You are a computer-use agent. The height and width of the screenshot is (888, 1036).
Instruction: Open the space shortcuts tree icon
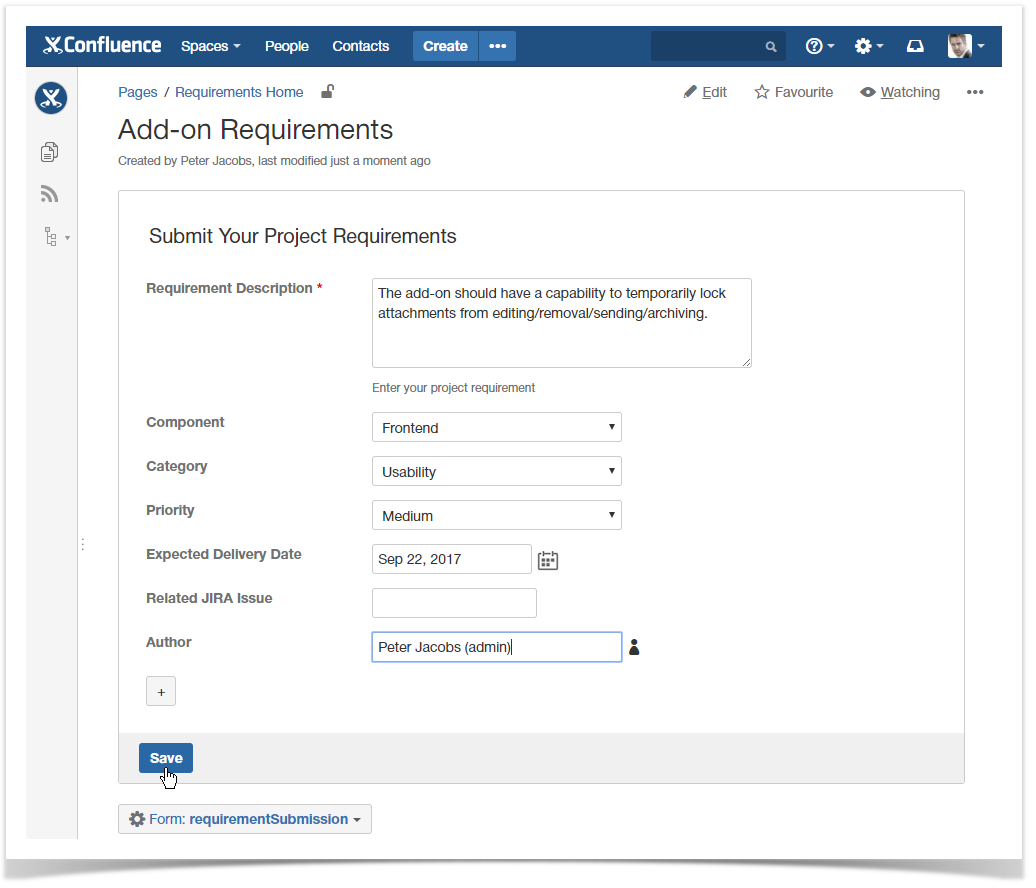(50, 236)
